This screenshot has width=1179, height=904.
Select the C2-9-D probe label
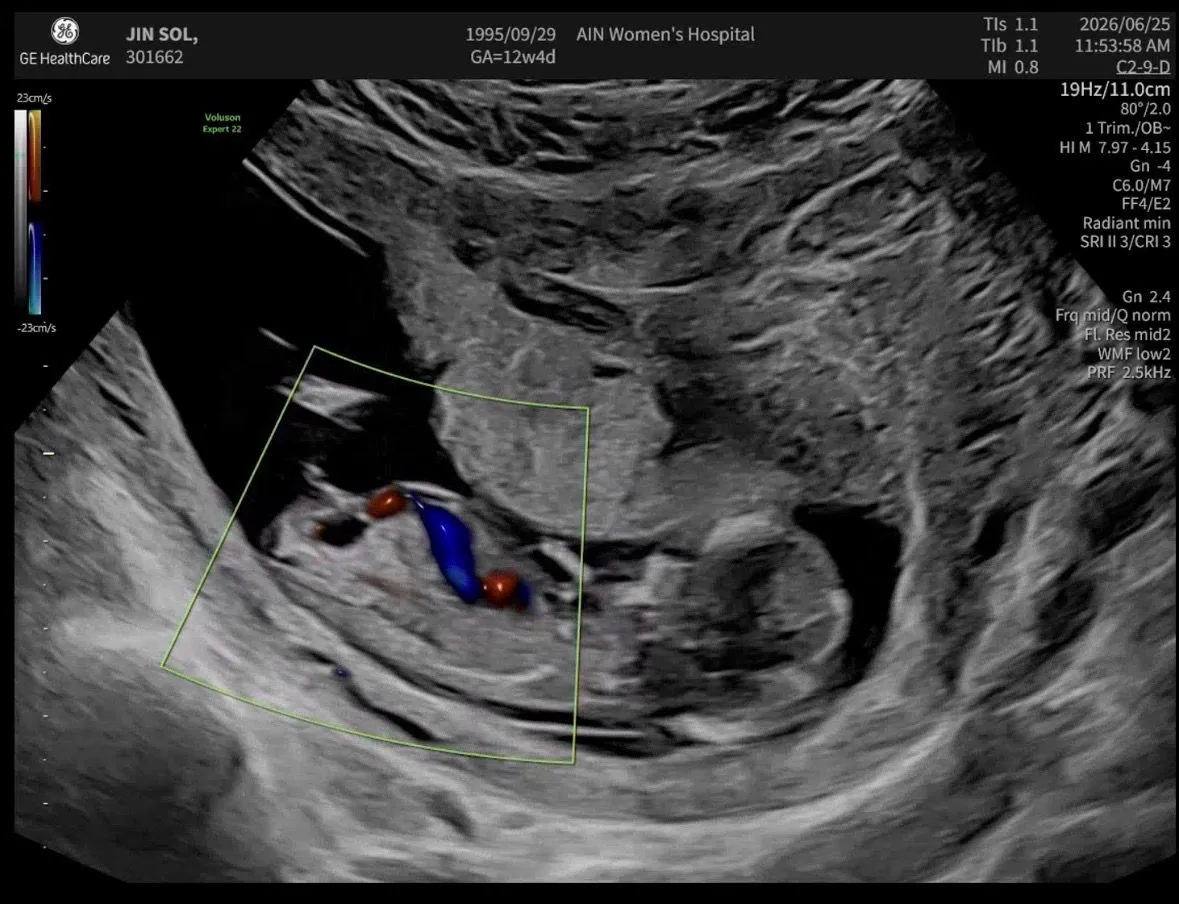click(1143, 67)
